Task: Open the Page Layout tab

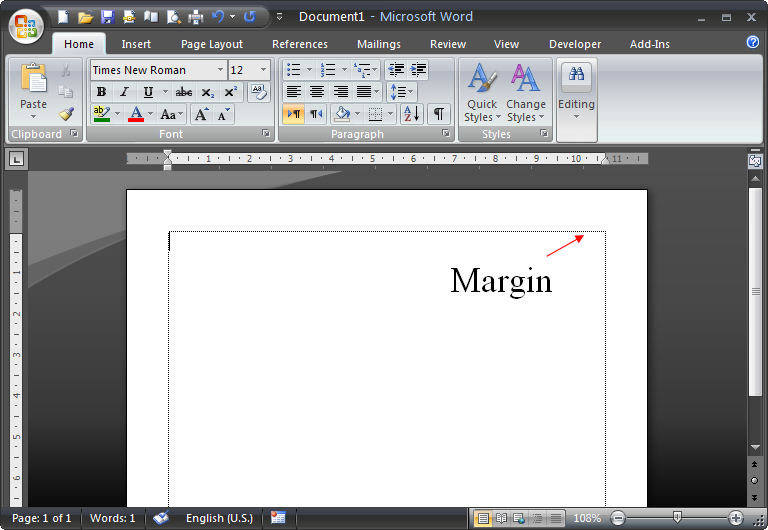Action: pyautogui.click(x=212, y=44)
